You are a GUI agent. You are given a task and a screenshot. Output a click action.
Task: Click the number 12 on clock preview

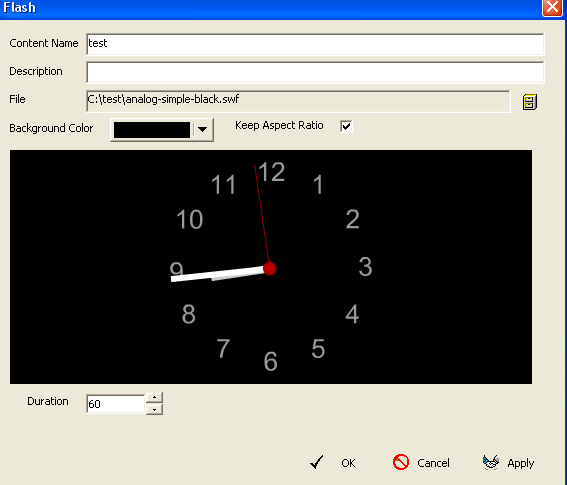coord(272,172)
